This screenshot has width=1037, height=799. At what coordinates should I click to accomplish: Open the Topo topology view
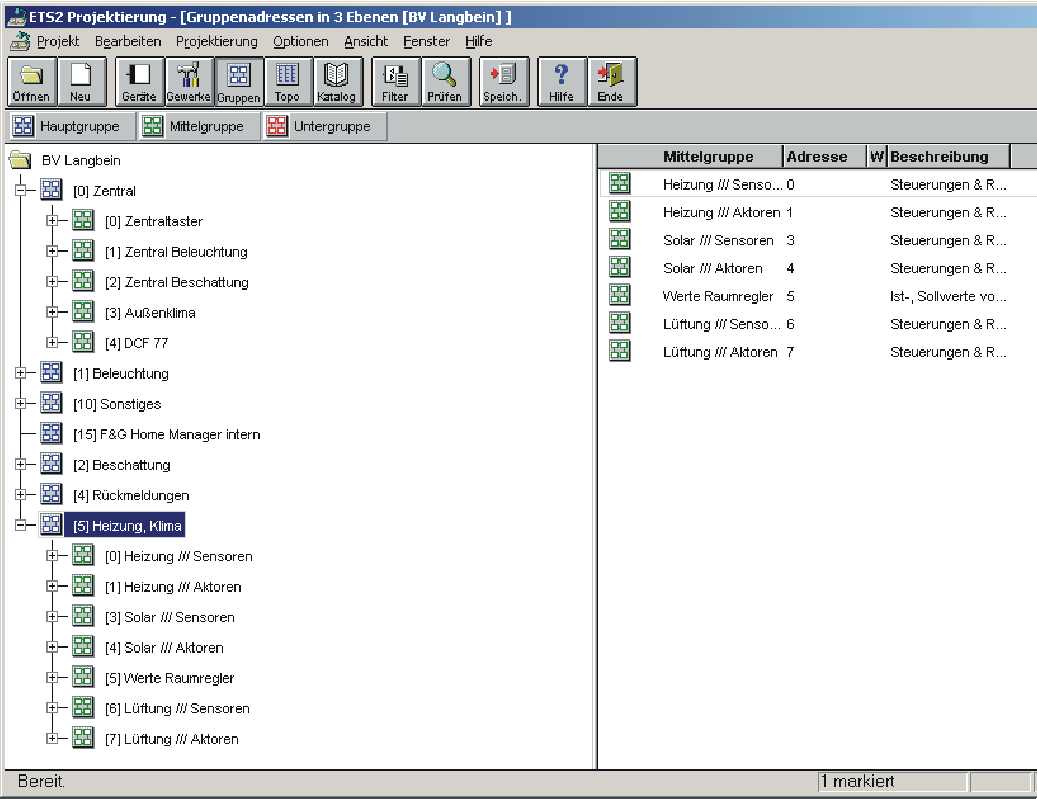click(x=287, y=81)
